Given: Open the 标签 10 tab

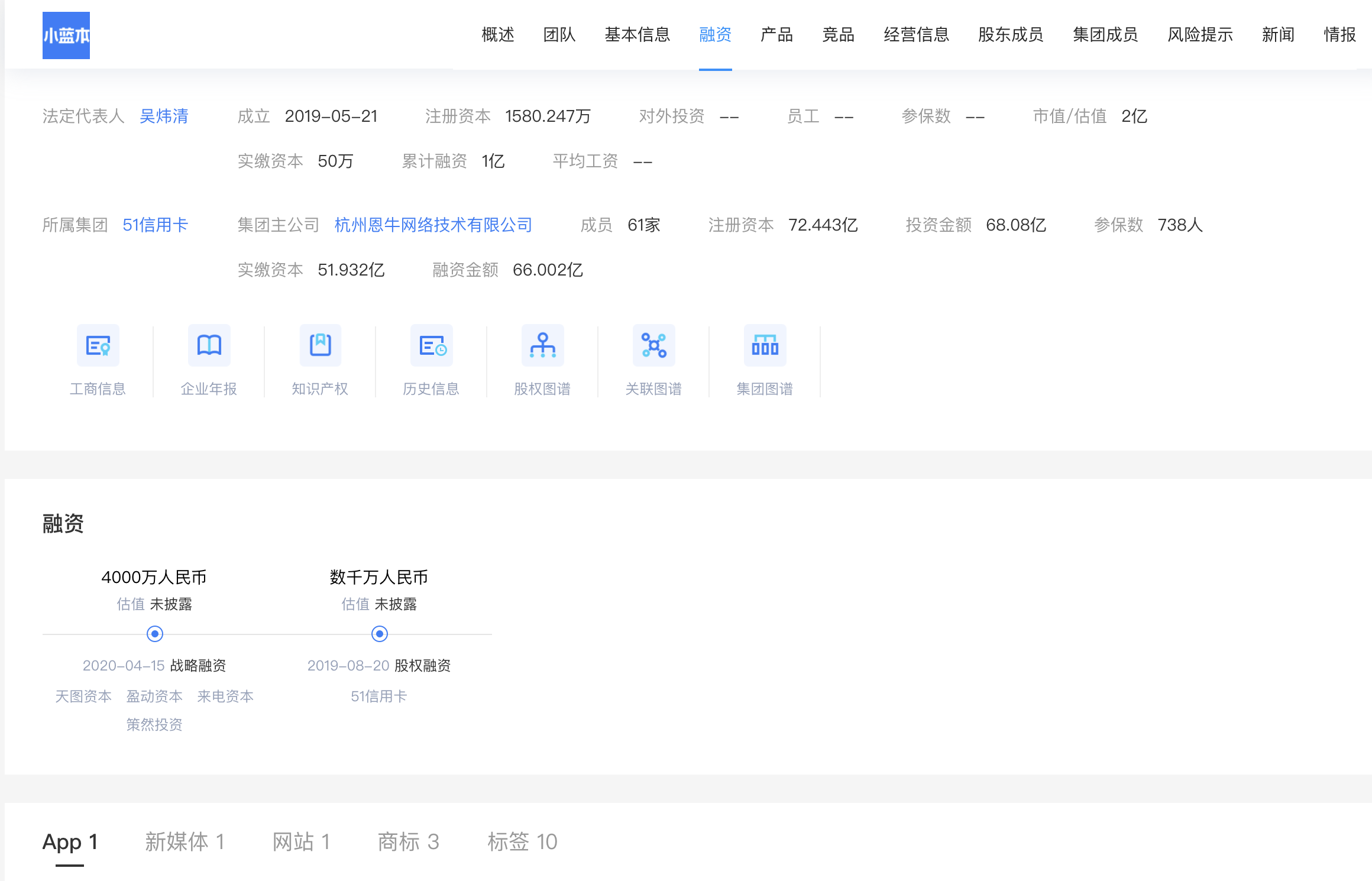Looking at the screenshot, I should click(x=522, y=841).
